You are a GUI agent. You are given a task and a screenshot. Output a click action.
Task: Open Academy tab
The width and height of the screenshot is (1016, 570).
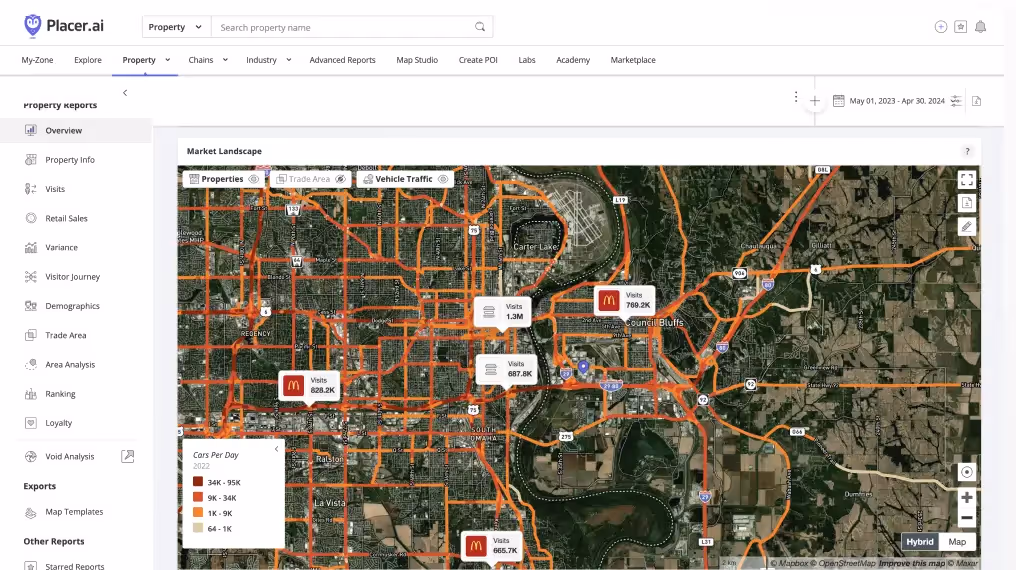click(573, 60)
